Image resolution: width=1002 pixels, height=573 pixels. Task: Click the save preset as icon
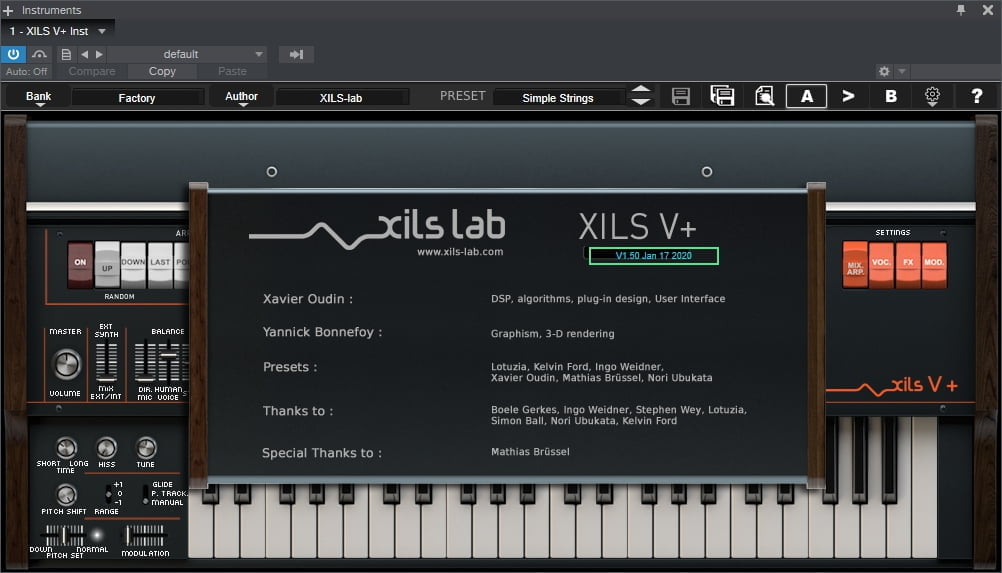coord(722,96)
